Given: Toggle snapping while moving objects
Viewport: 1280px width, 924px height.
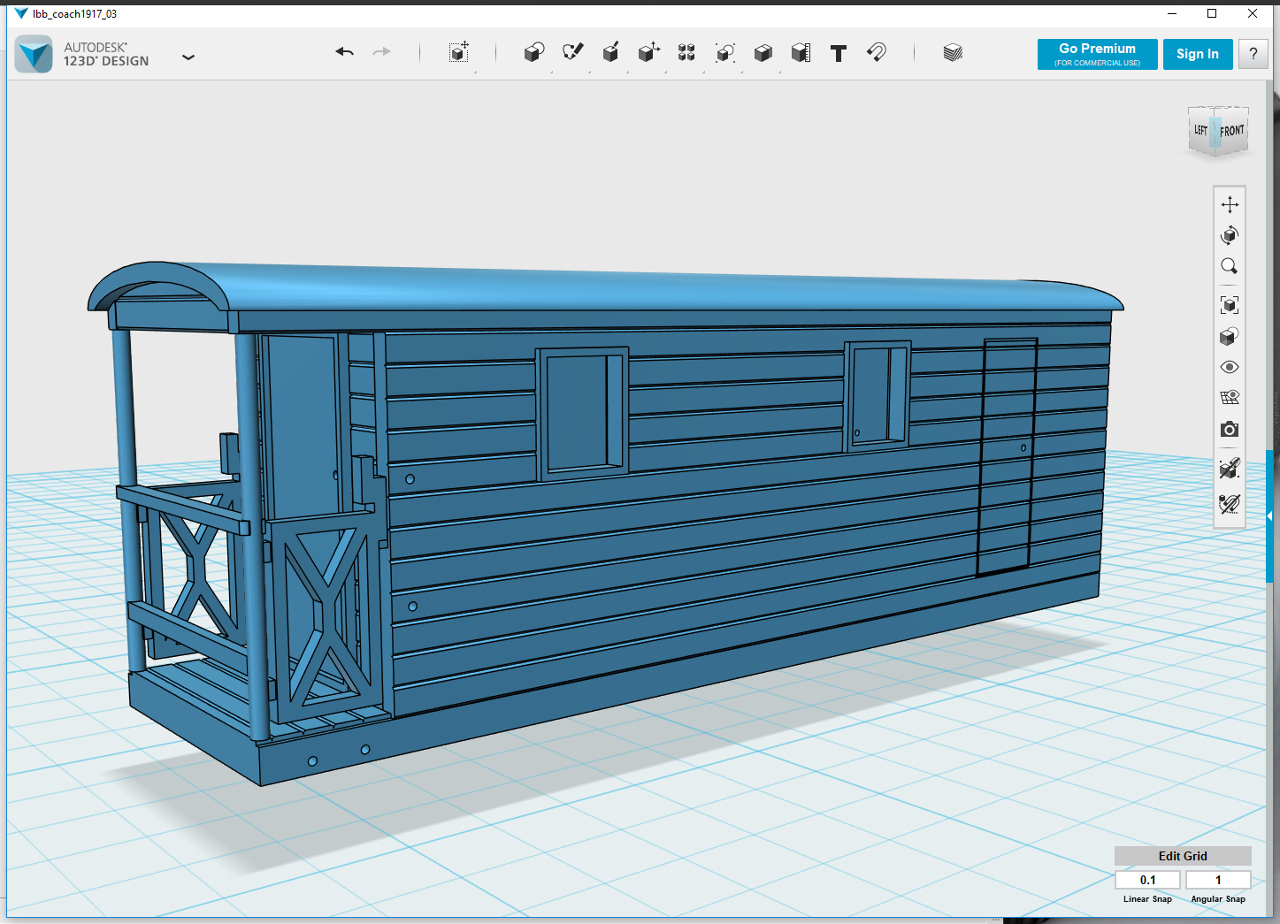Looking at the screenshot, I should click(x=1229, y=467).
